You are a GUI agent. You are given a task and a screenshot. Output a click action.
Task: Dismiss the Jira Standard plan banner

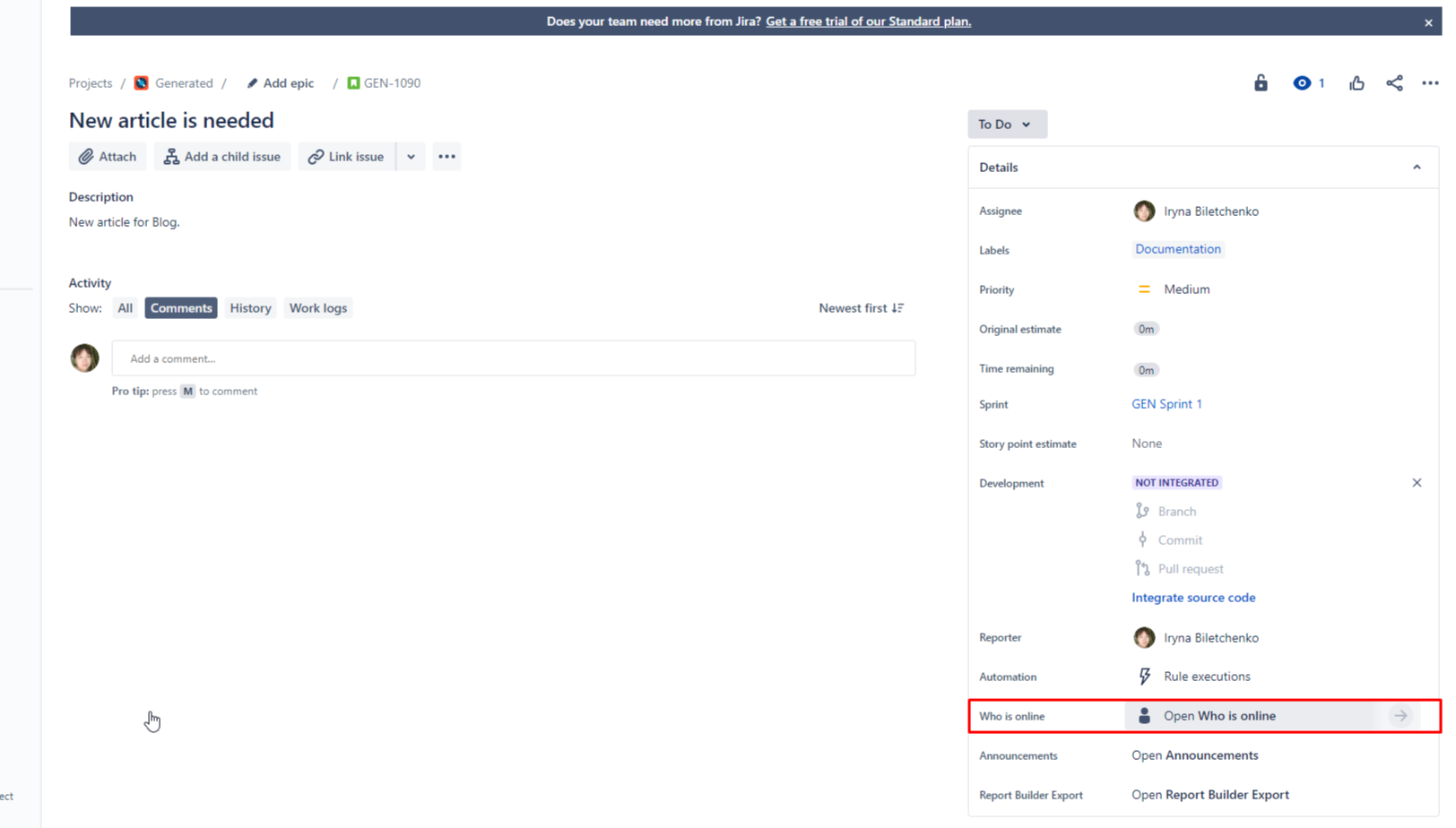pos(1428,22)
